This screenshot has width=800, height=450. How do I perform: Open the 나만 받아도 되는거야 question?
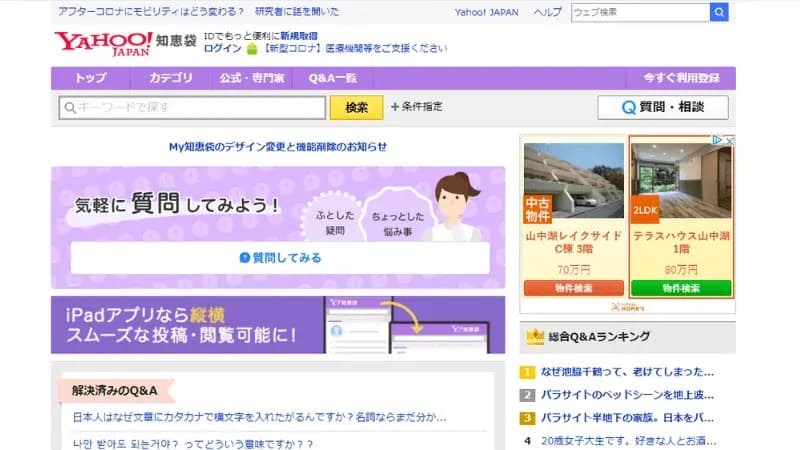[193, 443]
